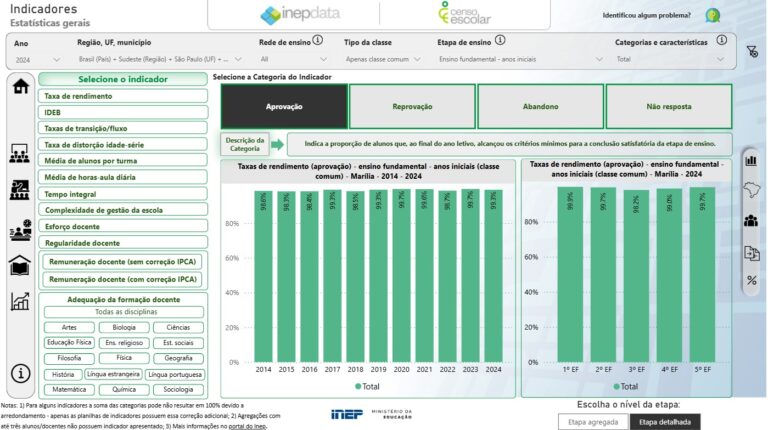Open Categorias e características dropdown
This screenshot has height=430, width=768.
click(673, 60)
